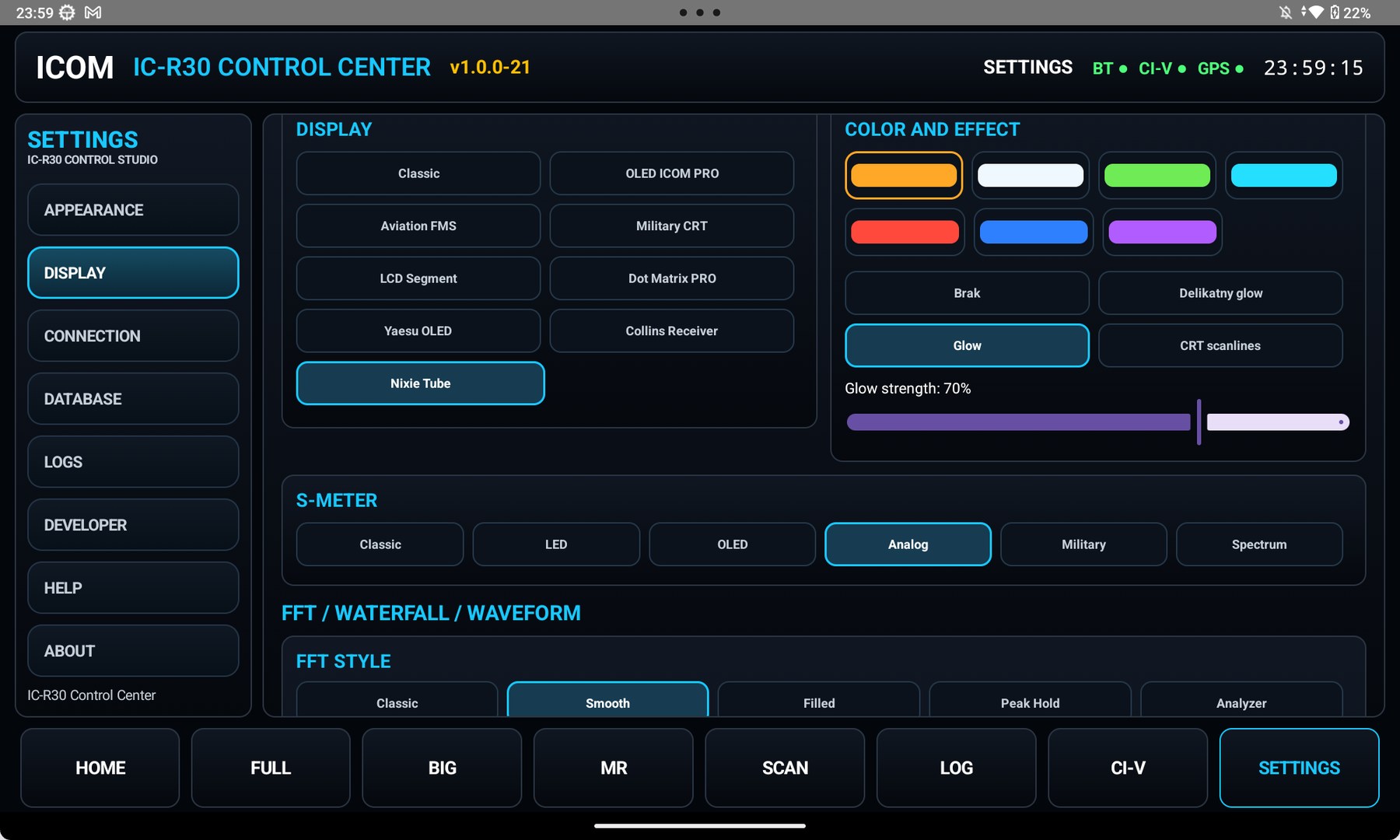
Task: Choose the Aviation FMS display
Action: [418, 226]
